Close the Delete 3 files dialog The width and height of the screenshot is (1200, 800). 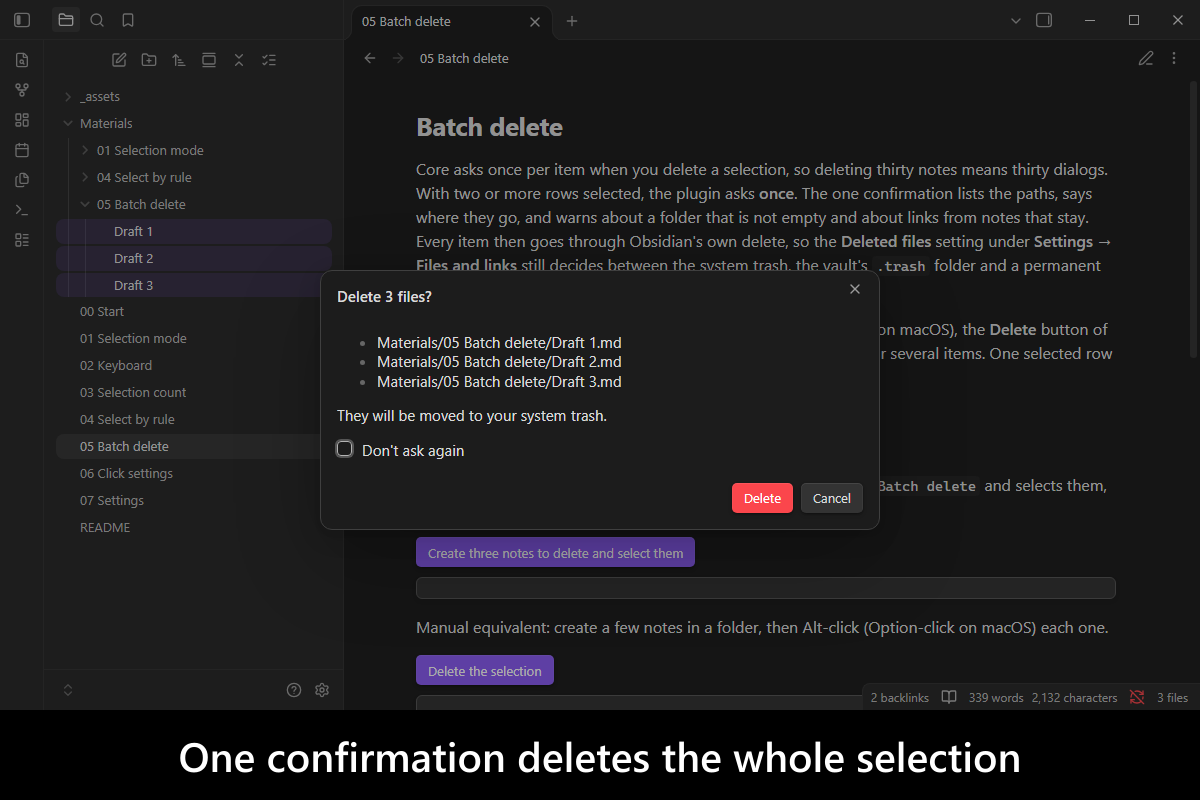854,289
